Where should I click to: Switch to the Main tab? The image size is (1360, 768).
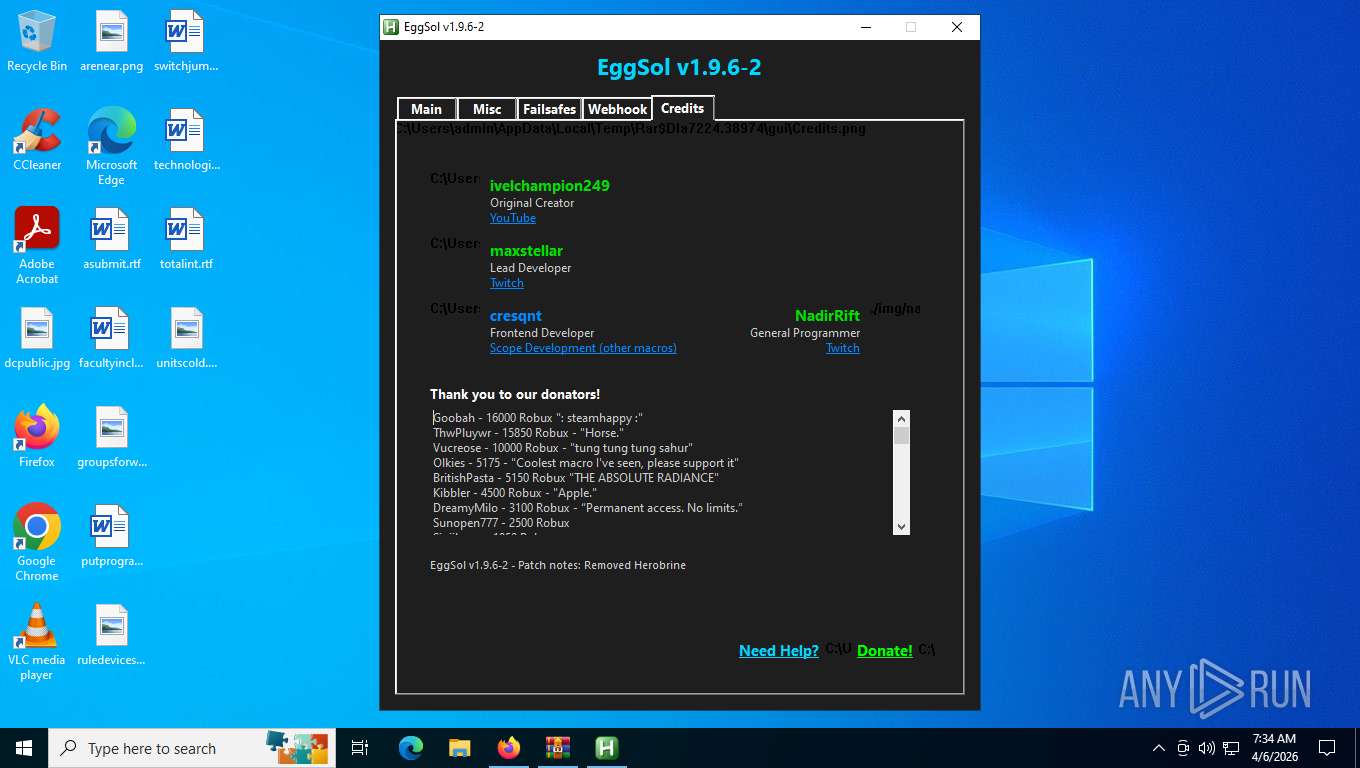[x=426, y=109]
